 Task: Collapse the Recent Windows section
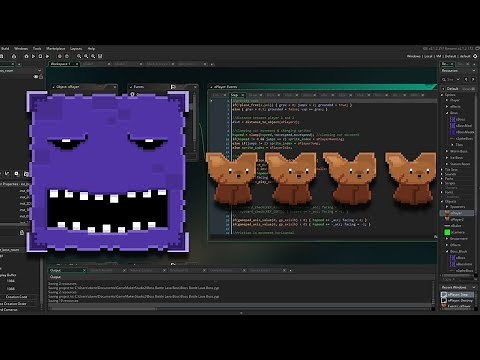click(x=474, y=287)
